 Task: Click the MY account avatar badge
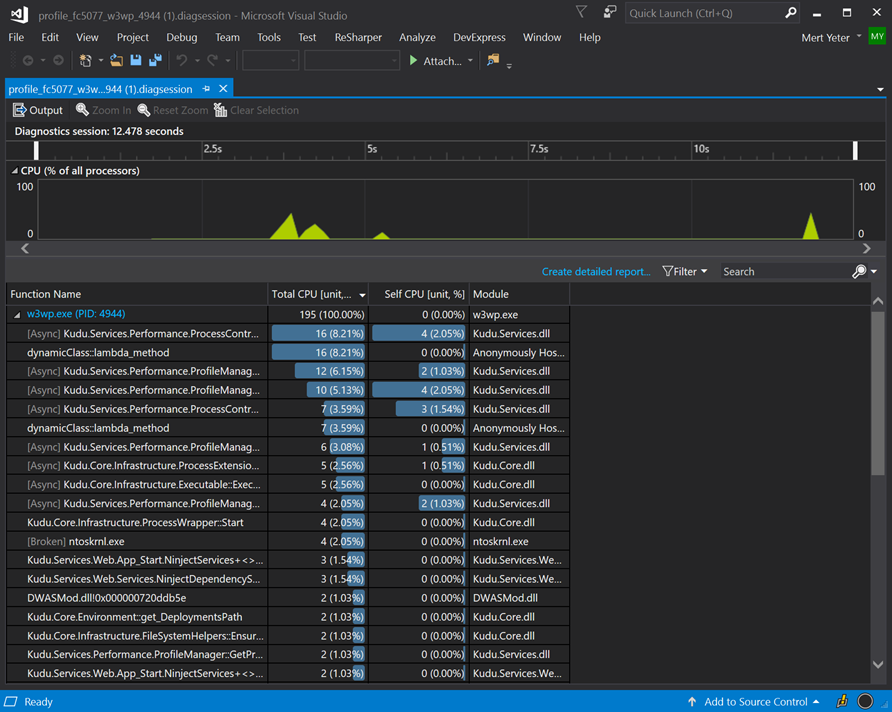[877, 36]
